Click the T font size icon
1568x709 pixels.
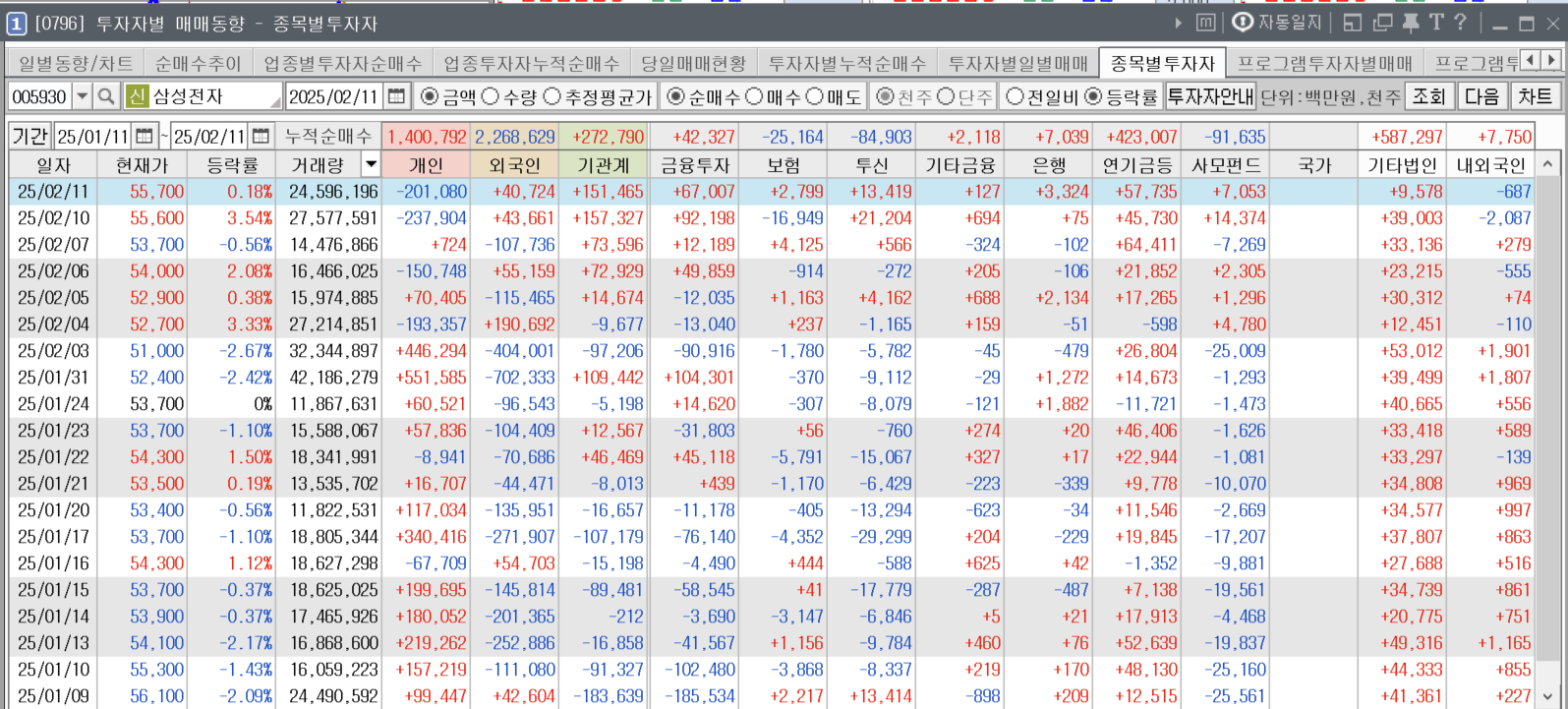(1436, 23)
